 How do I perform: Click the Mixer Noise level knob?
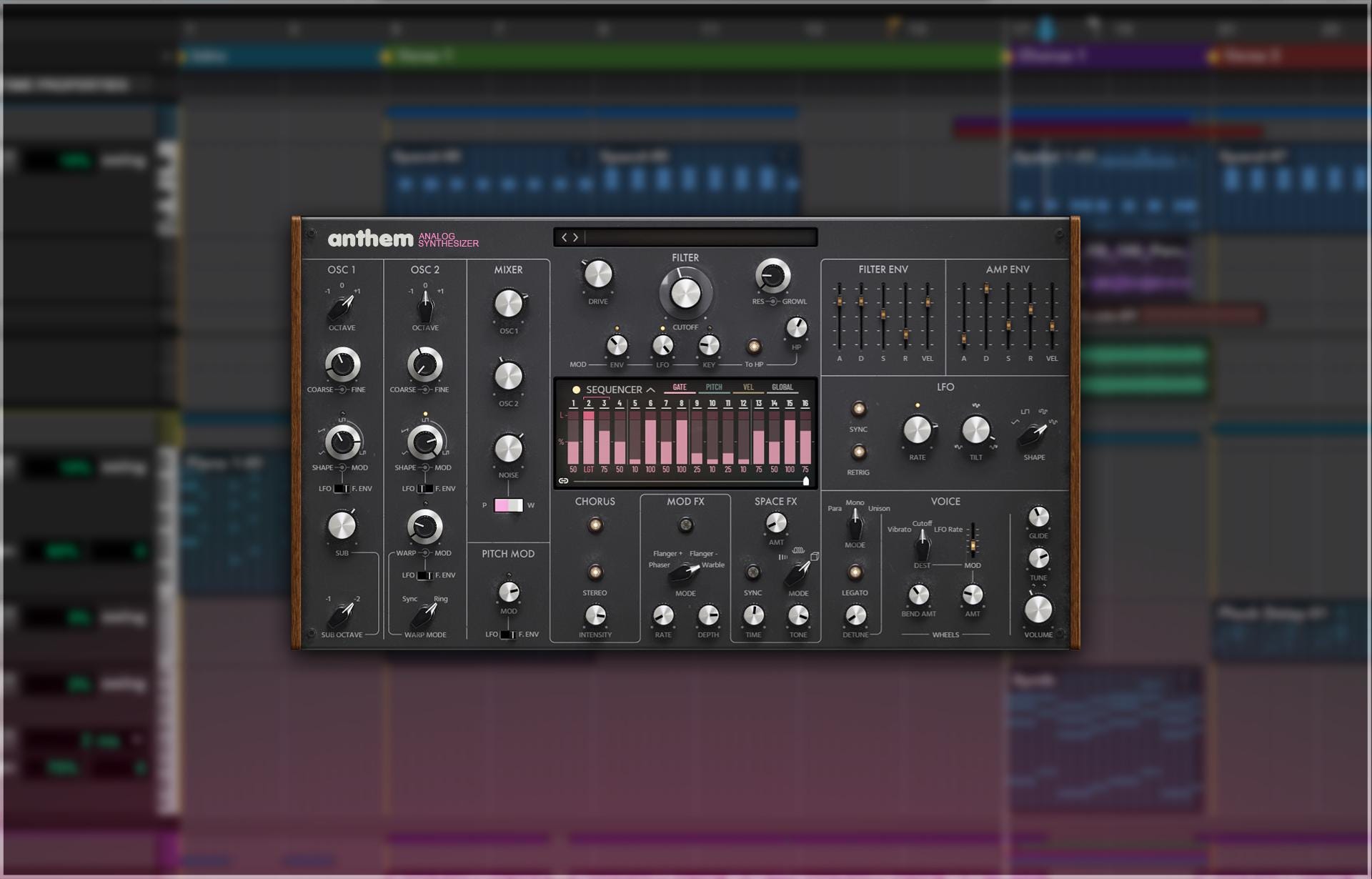509,448
